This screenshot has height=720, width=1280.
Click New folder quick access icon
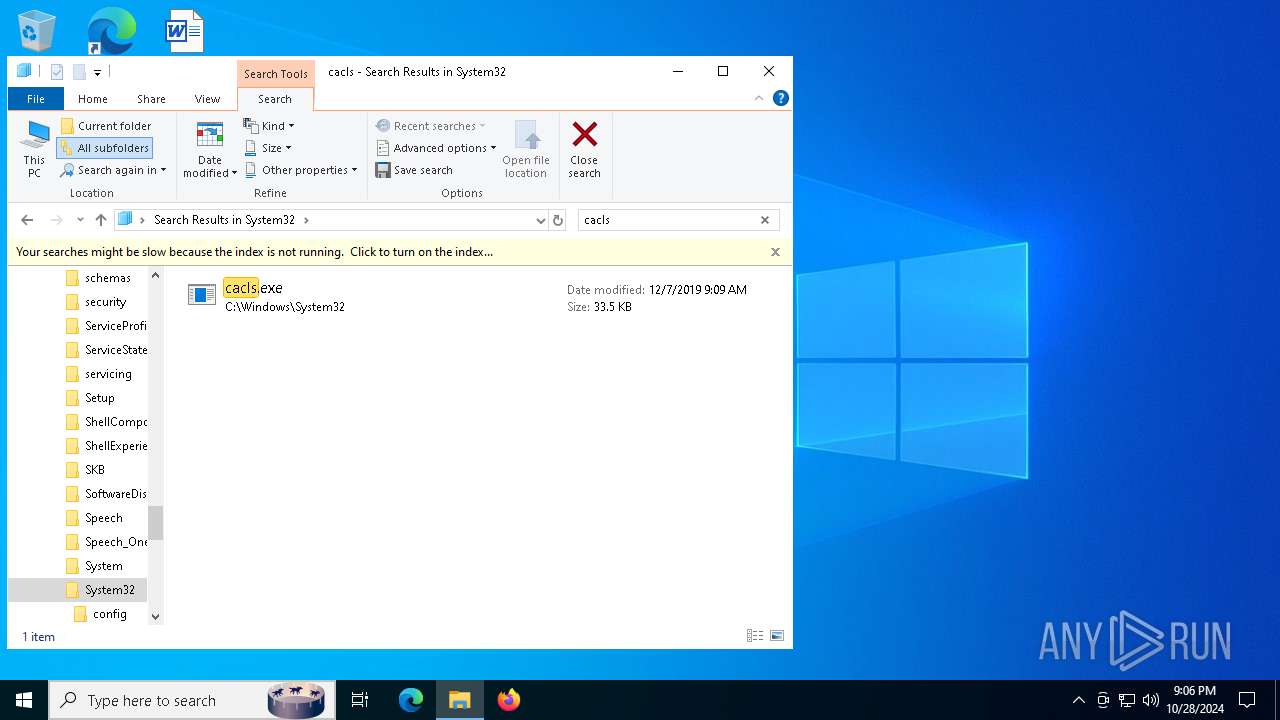pyautogui.click(x=78, y=72)
